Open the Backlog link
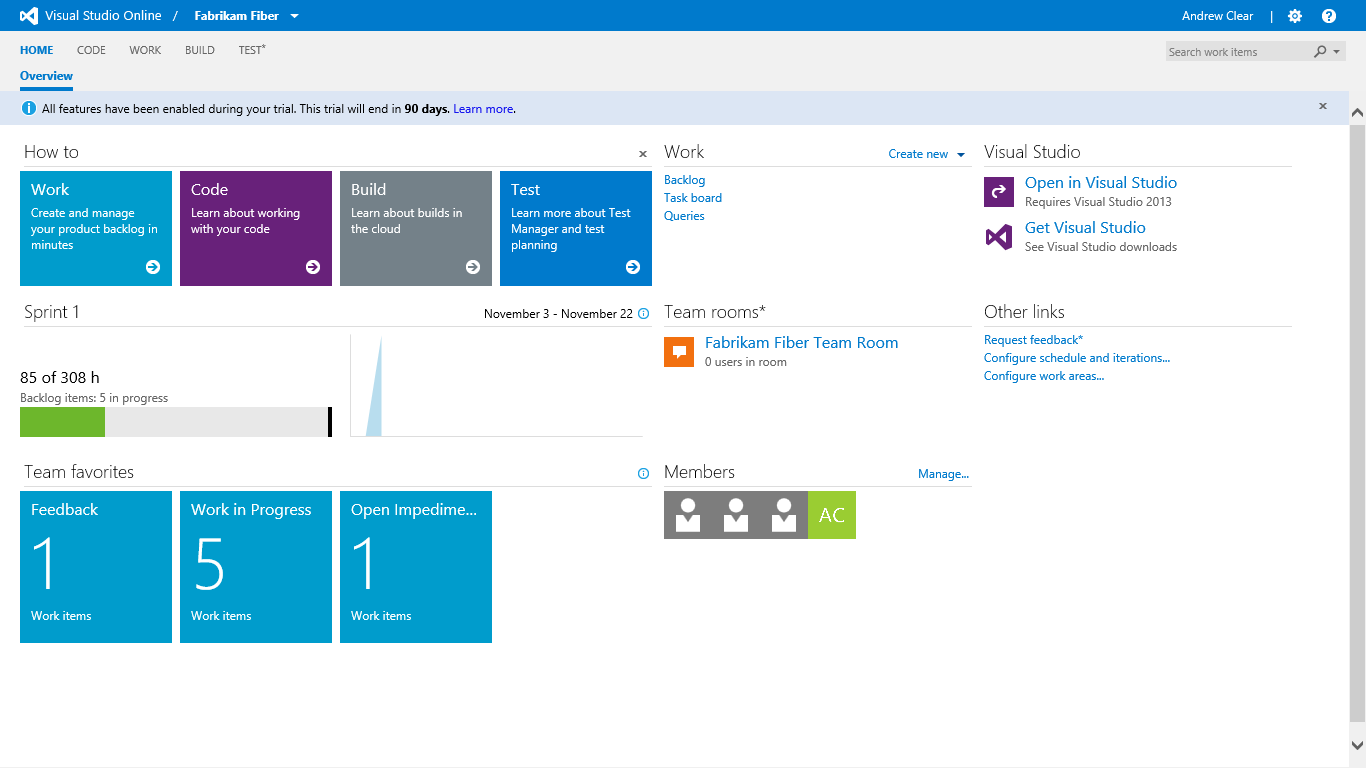The height and width of the screenshot is (768, 1366). coord(684,180)
